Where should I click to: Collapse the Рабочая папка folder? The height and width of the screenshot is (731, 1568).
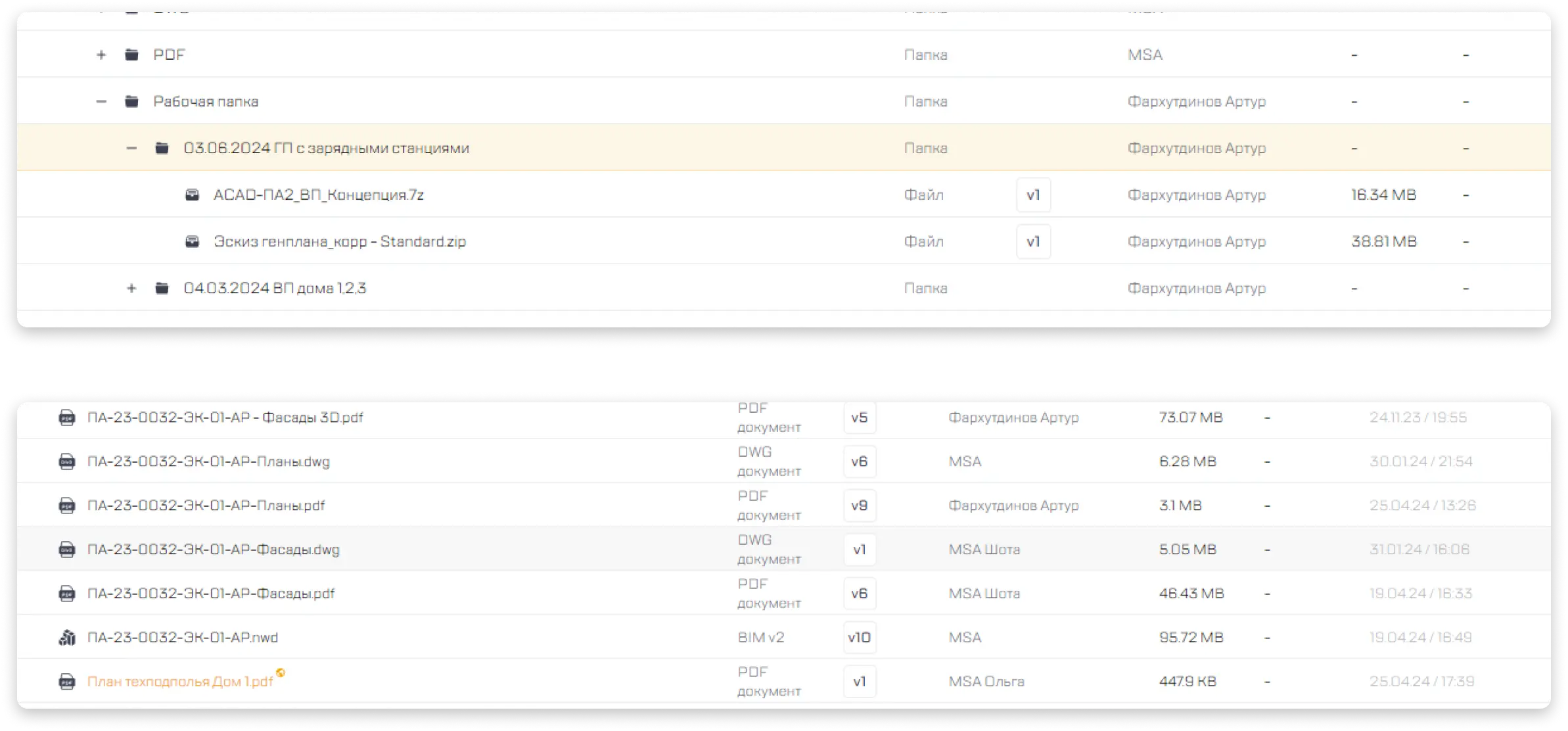click(x=101, y=102)
